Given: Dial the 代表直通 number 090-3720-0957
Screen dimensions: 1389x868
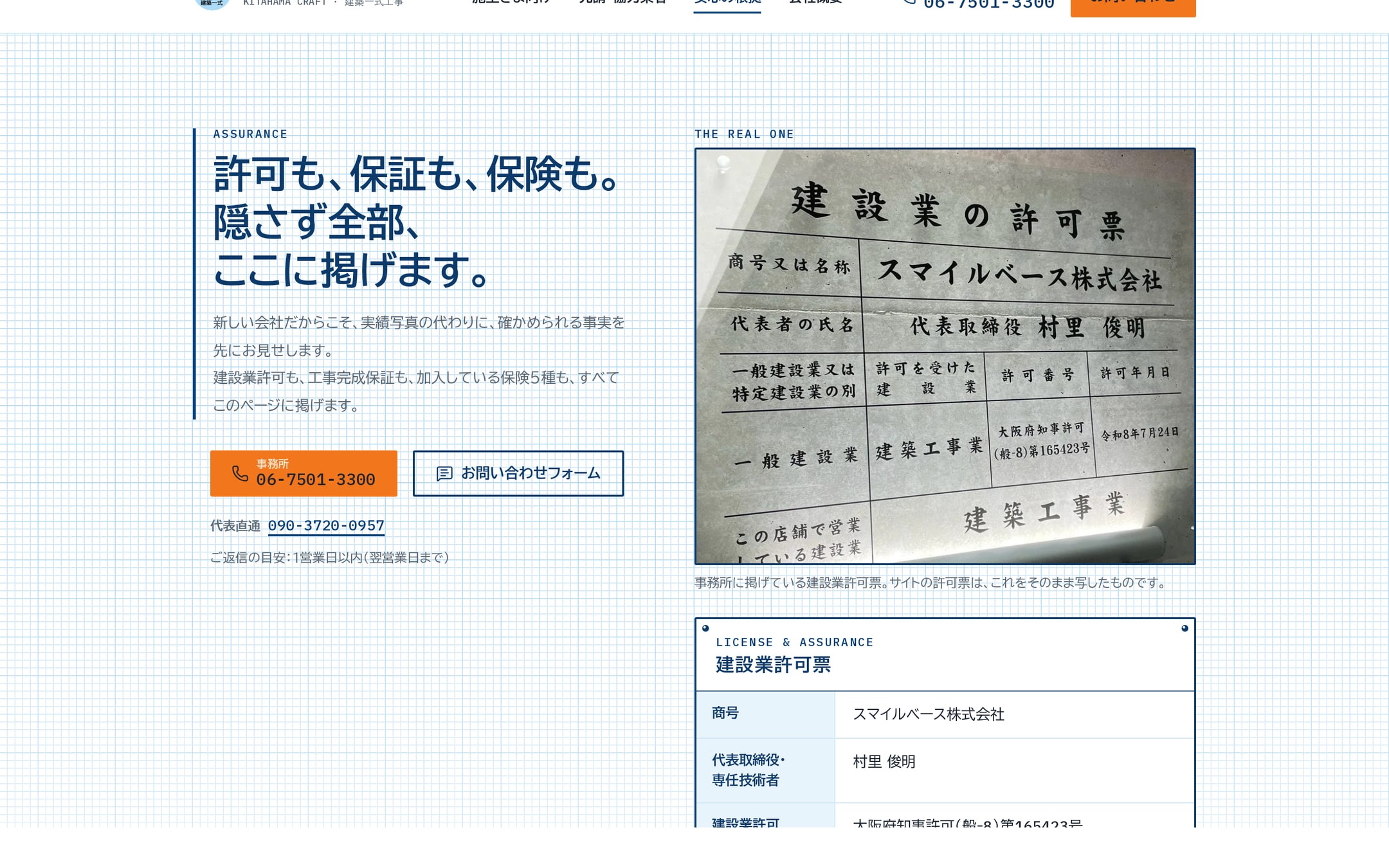Looking at the screenshot, I should tap(326, 526).
